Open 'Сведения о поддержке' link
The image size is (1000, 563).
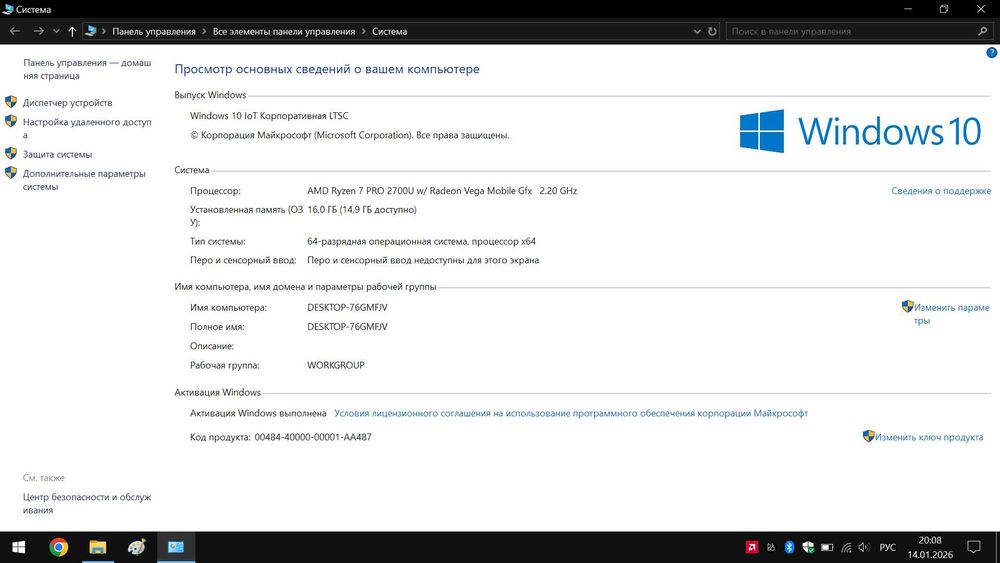(941, 191)
